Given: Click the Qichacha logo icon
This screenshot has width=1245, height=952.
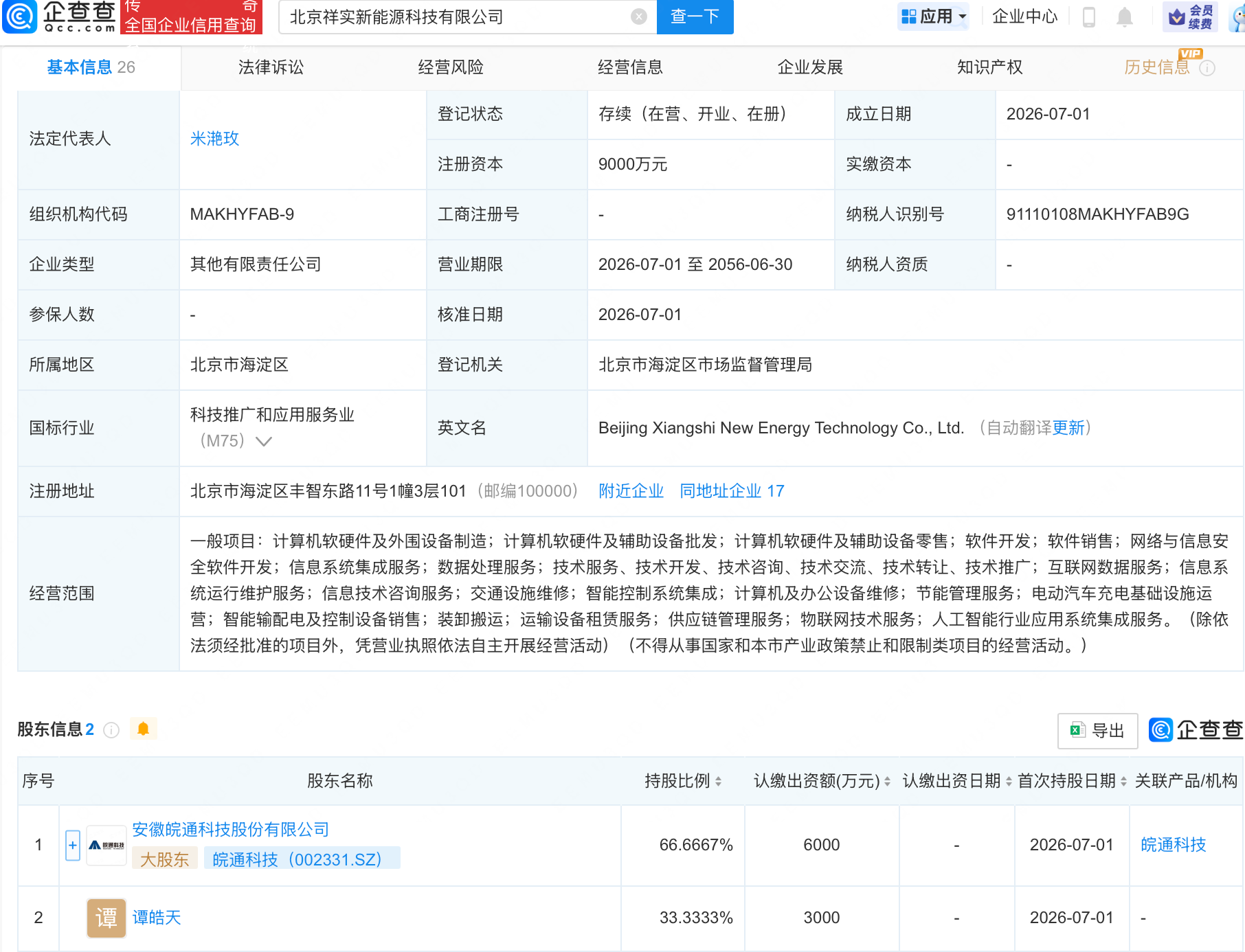Looking at the screenshot, I should point(20,17).
